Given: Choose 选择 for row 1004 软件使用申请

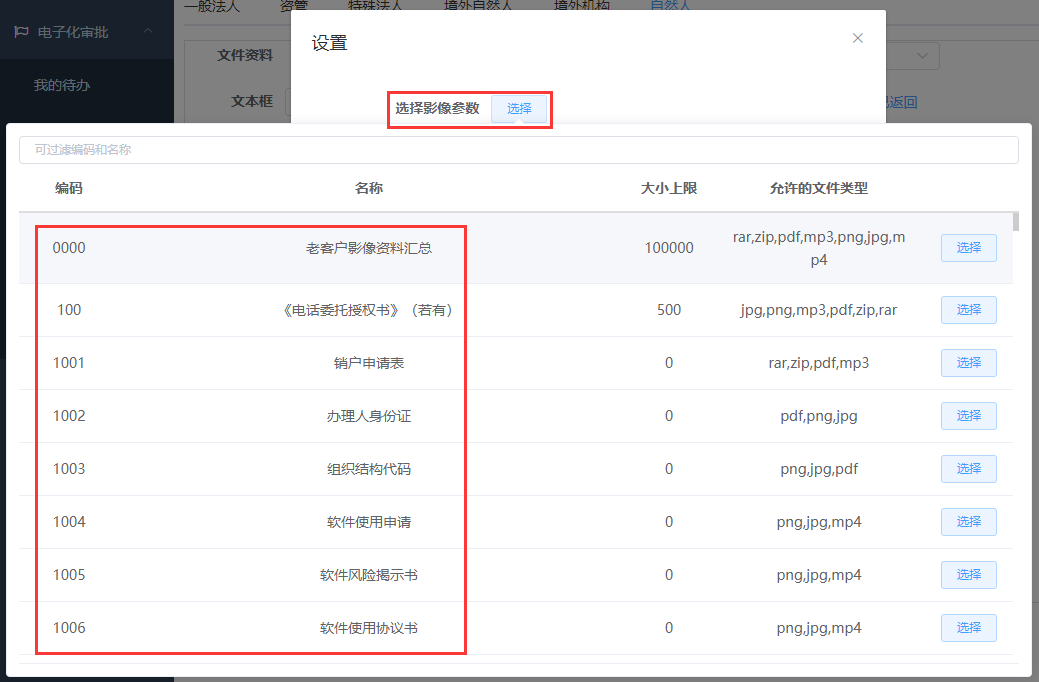Looking at the screenshot, I should pos(969,522).
